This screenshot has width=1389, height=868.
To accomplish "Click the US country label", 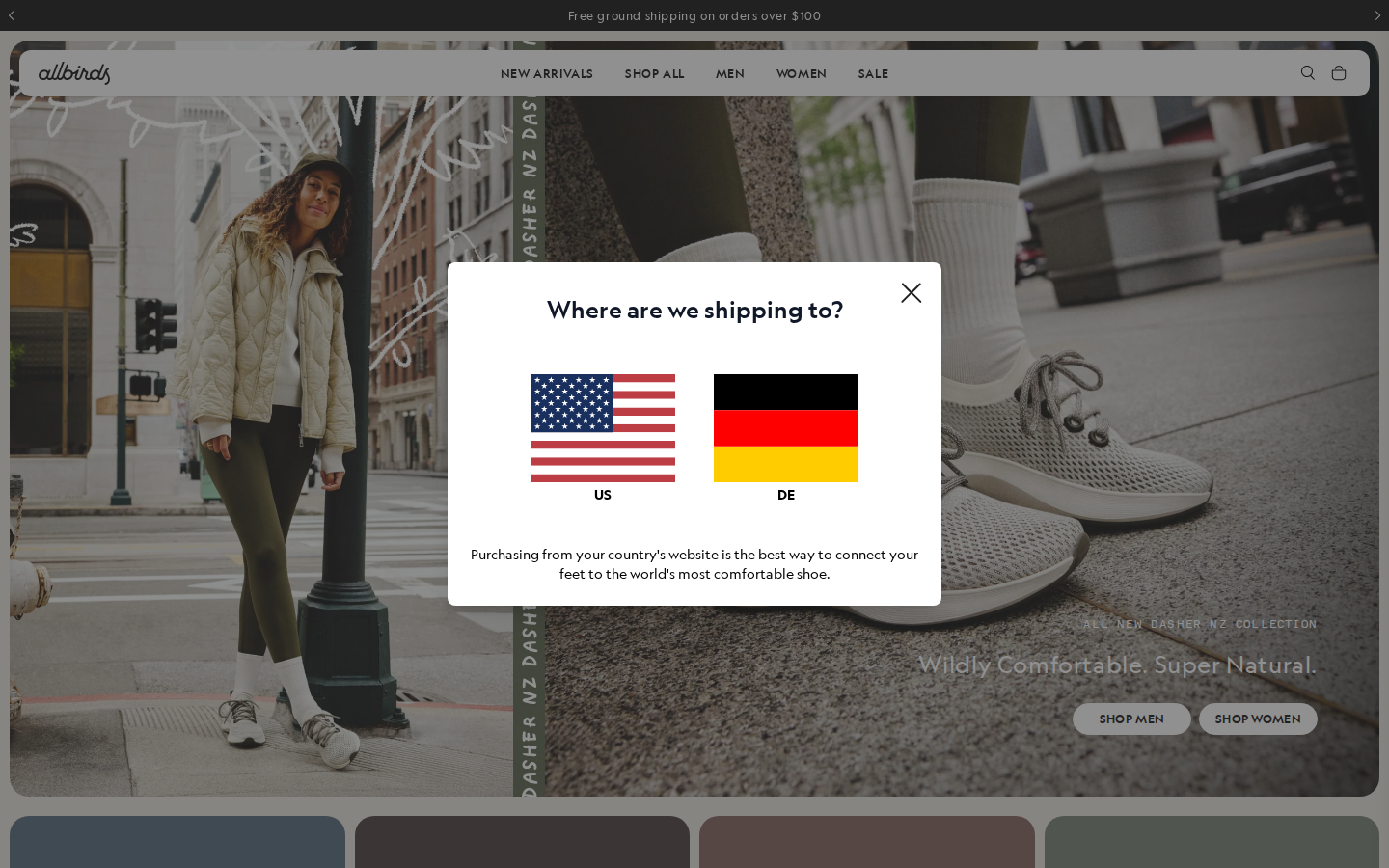I will click(x=603, y=495).
